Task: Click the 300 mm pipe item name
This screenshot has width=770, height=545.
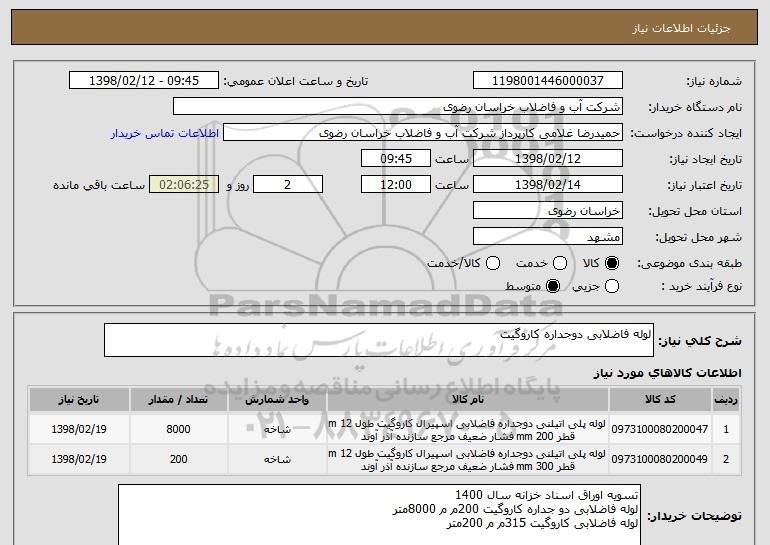Action: pos(467,460)
